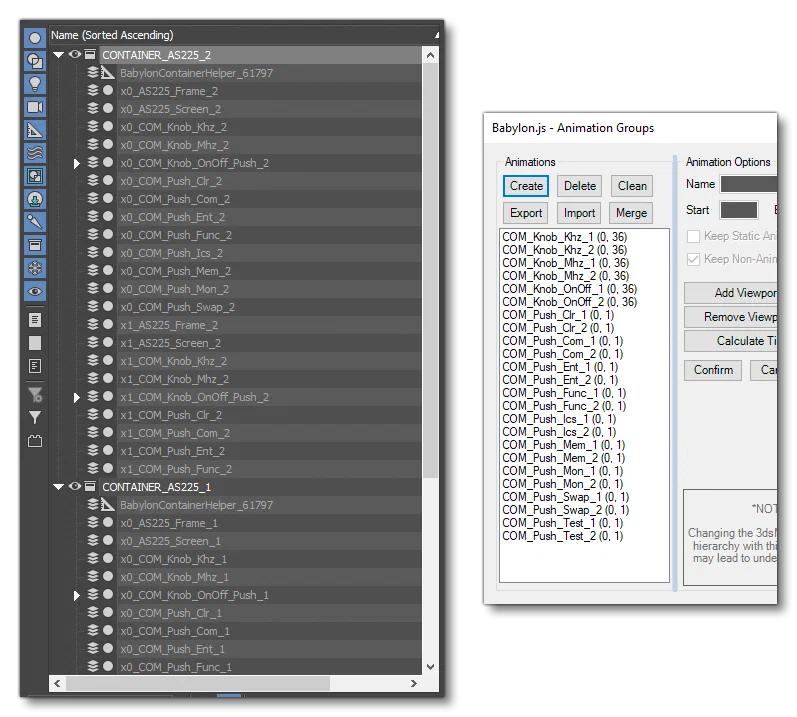The height and width of the screenshot is (717, 797).
Task: Click container icon beside CONTAINER_AS225_1
Action: click(x=90, y=486)
